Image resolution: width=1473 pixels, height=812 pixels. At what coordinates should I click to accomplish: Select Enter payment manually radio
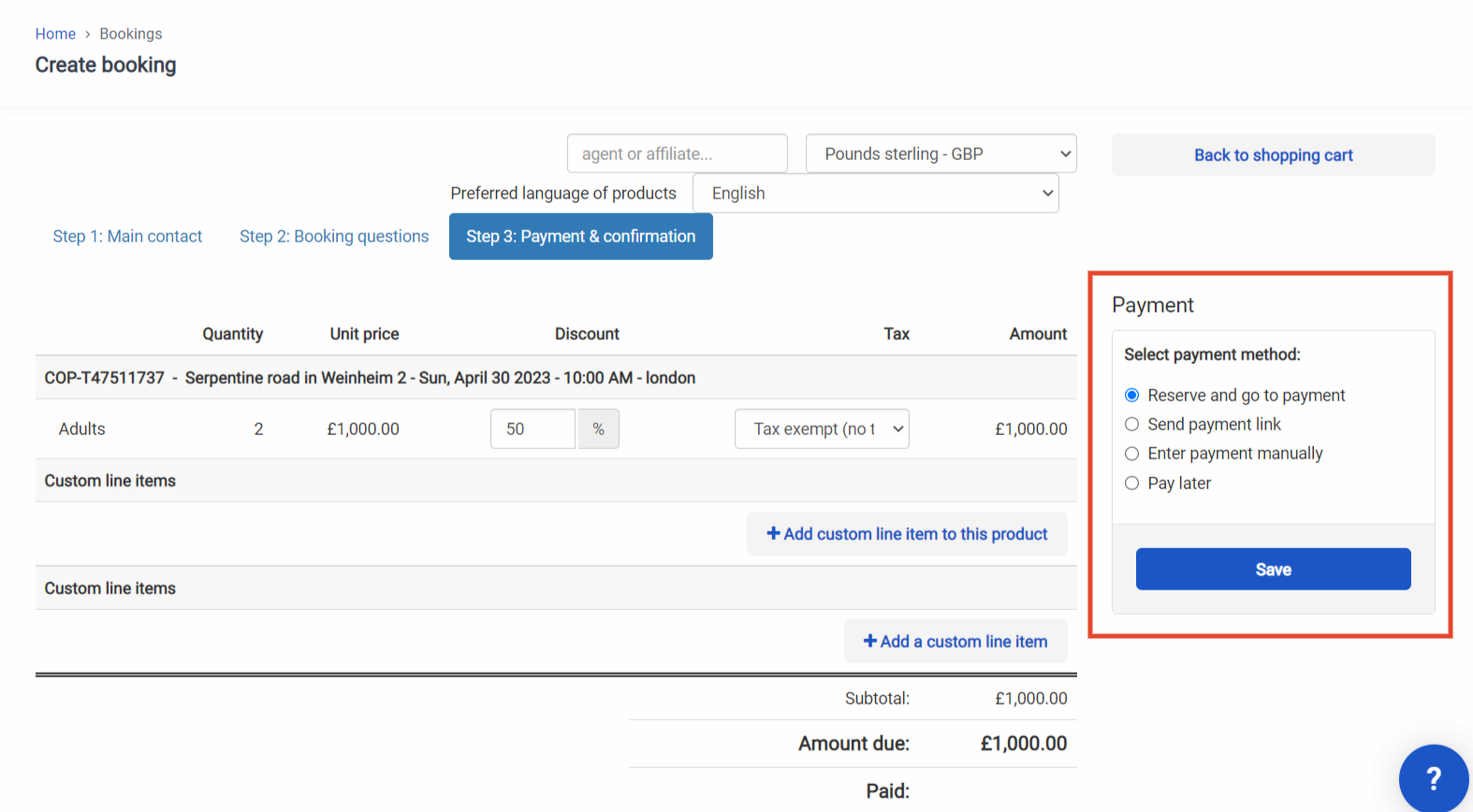click(1131, 454)
